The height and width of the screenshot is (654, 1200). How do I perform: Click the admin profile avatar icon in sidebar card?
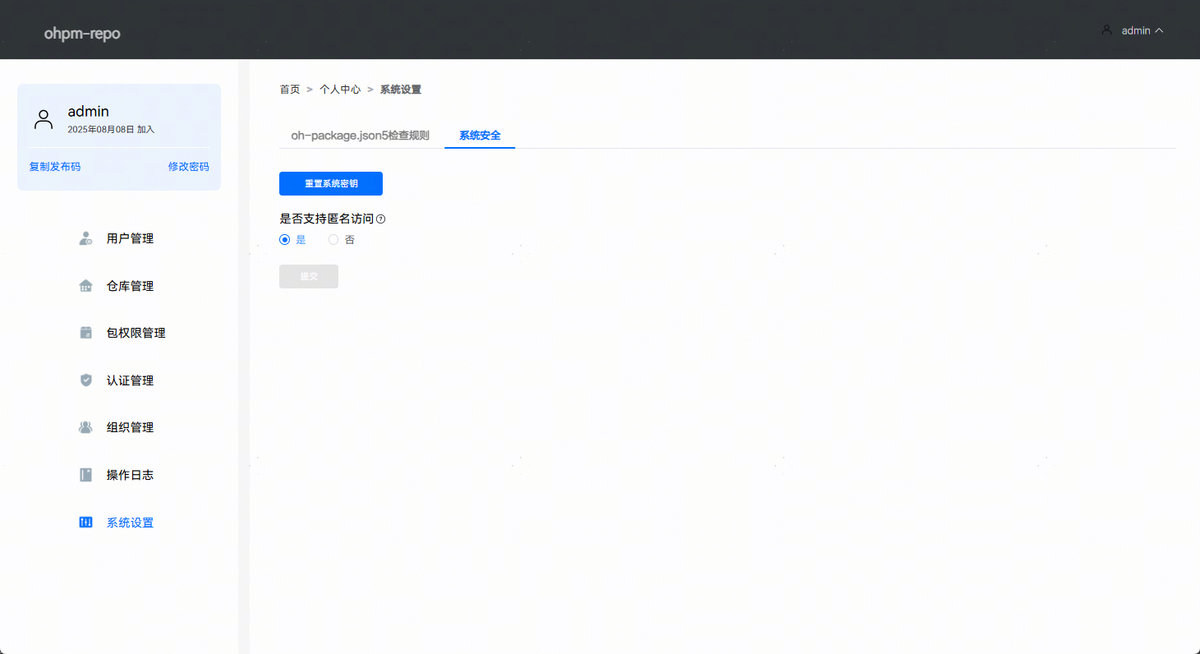(43, 120)
